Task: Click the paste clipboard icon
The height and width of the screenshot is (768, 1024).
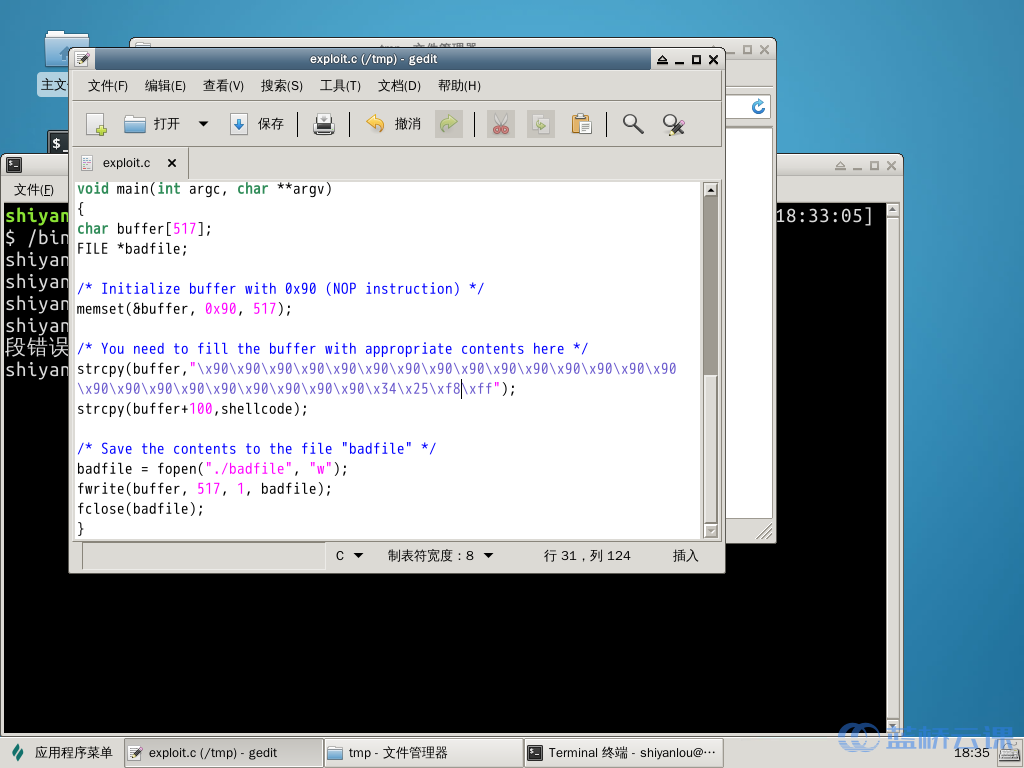Action: click(x=581, y=124)
